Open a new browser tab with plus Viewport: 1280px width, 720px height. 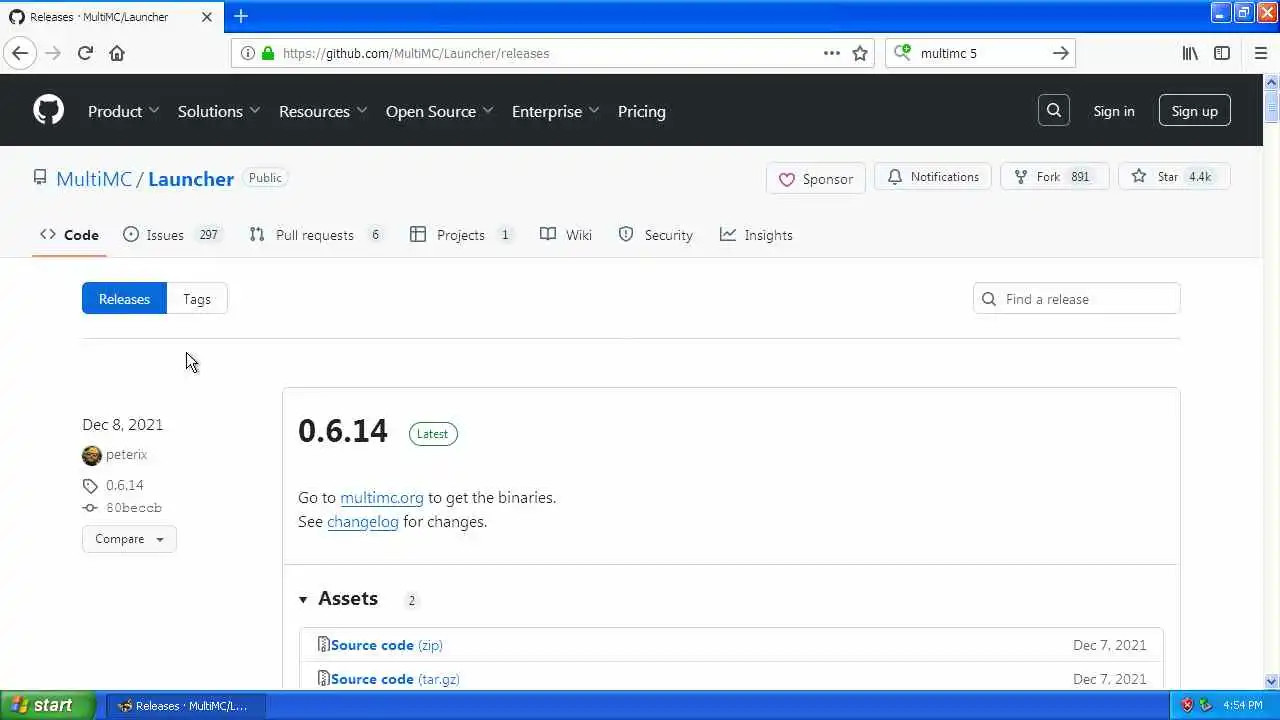[241, 16]
